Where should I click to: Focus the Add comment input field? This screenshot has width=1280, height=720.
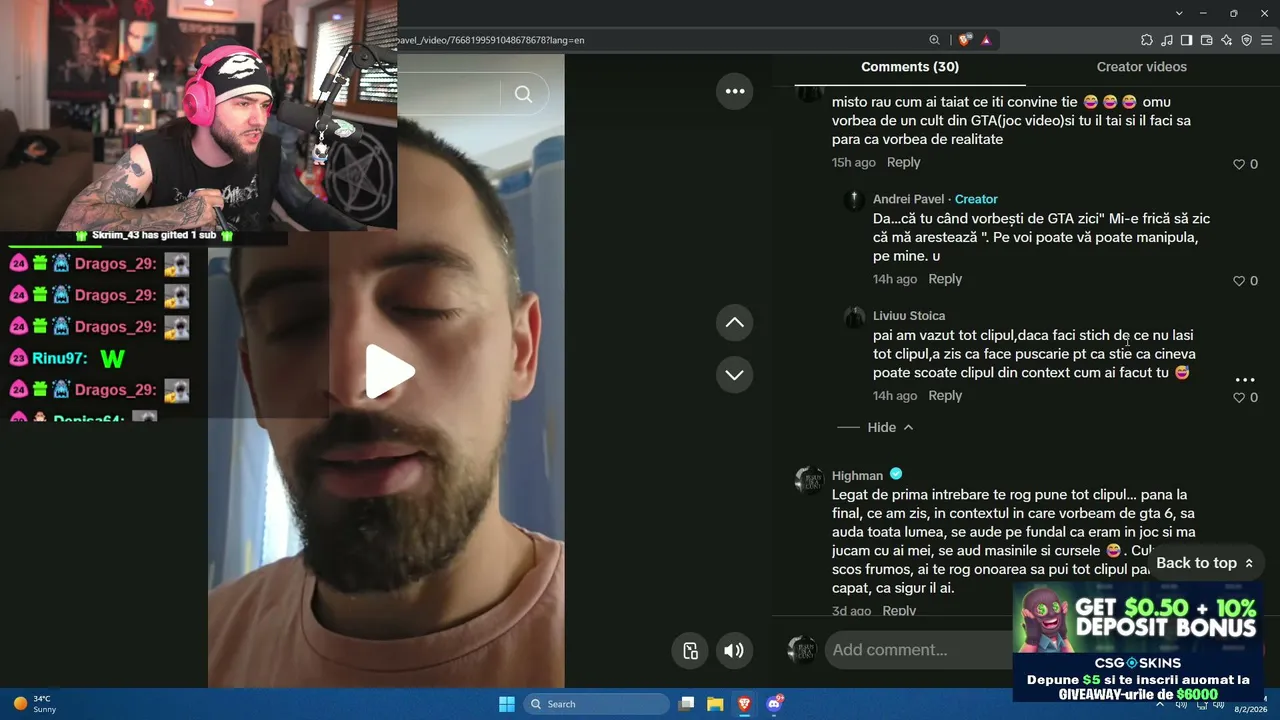coord(917,650)
